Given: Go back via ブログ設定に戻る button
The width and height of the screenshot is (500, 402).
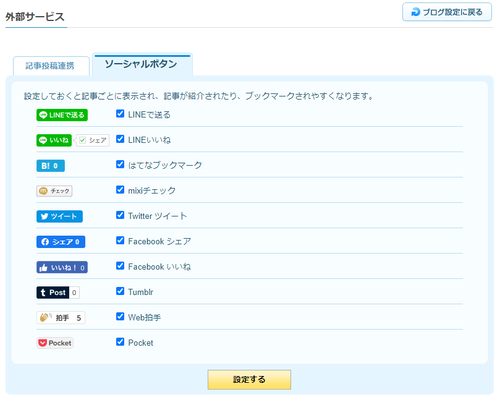Looking at the screenshot, I should click(x=447, y=12).
